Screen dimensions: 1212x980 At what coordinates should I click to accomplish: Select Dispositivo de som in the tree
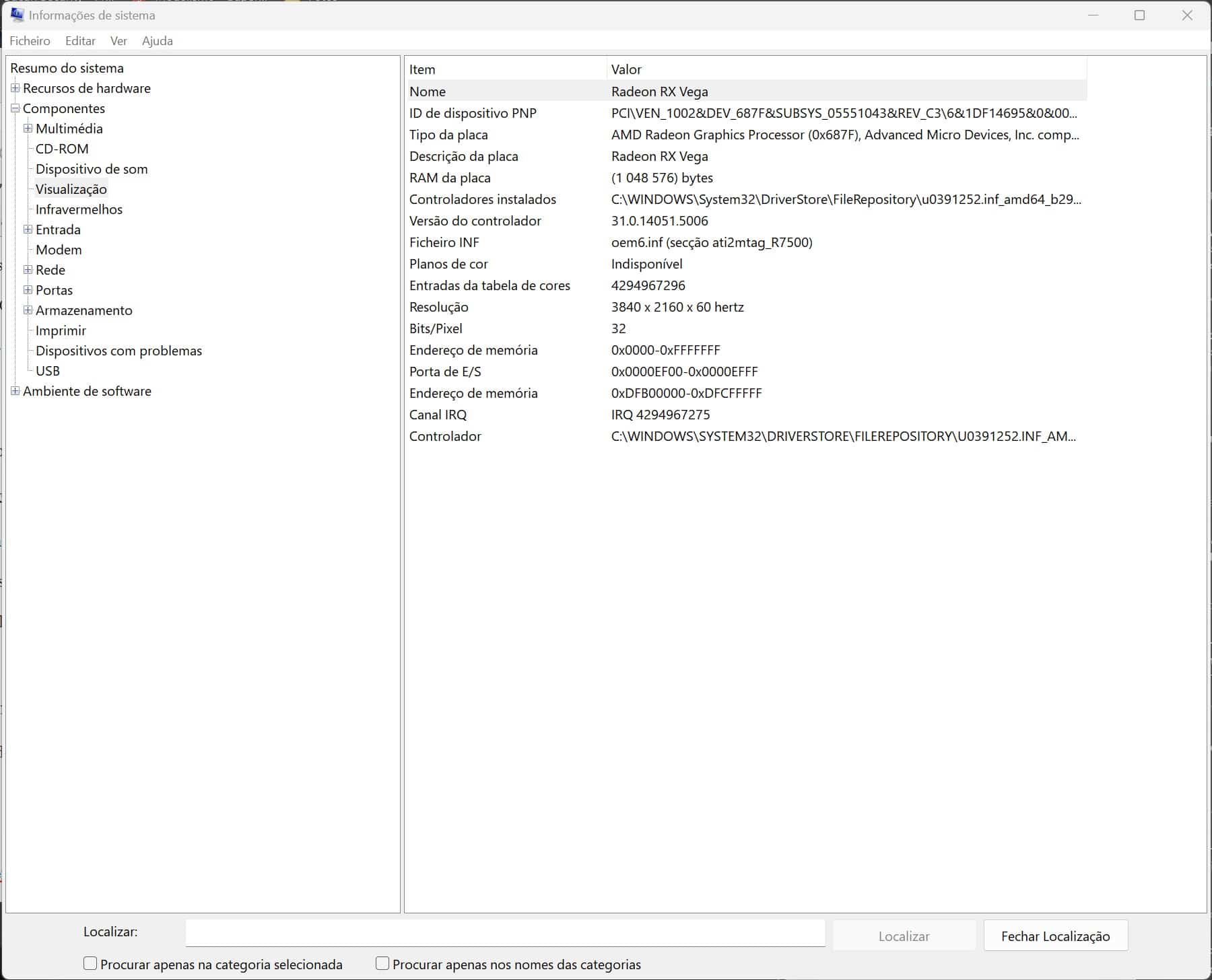click(x=92, y=169)
